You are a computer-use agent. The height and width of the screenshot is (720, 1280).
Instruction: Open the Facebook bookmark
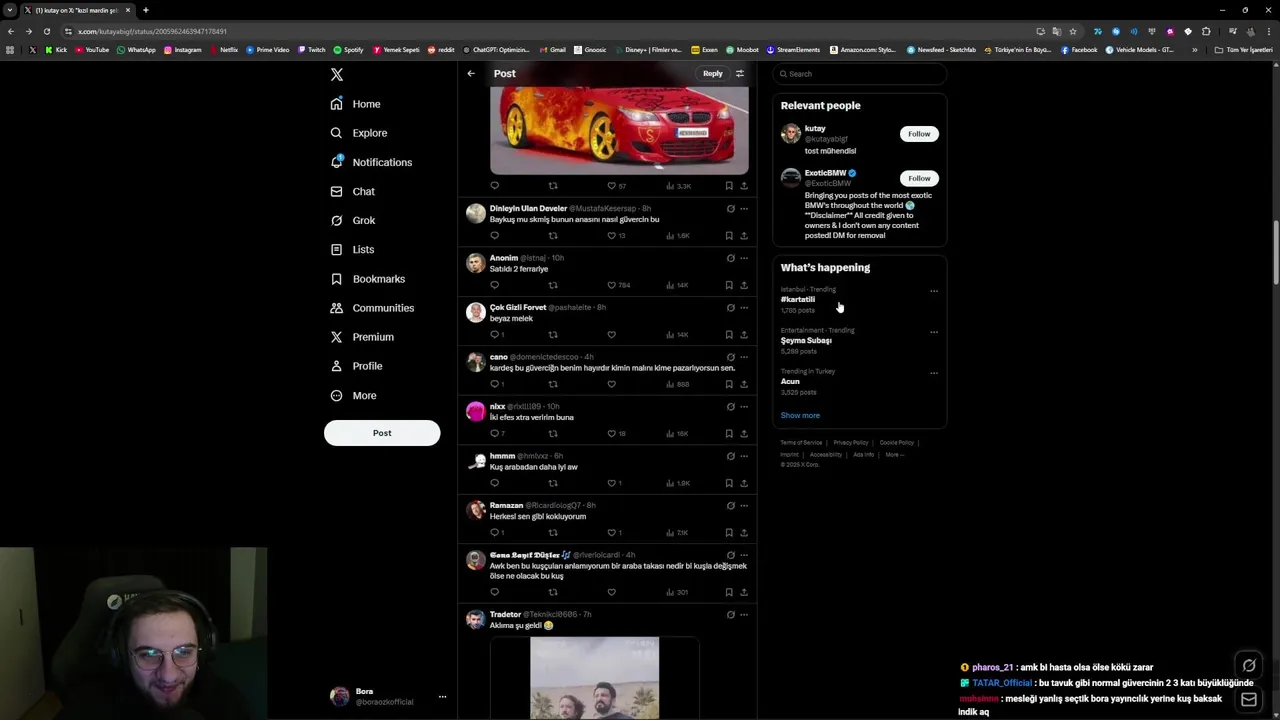point(1079,50)
